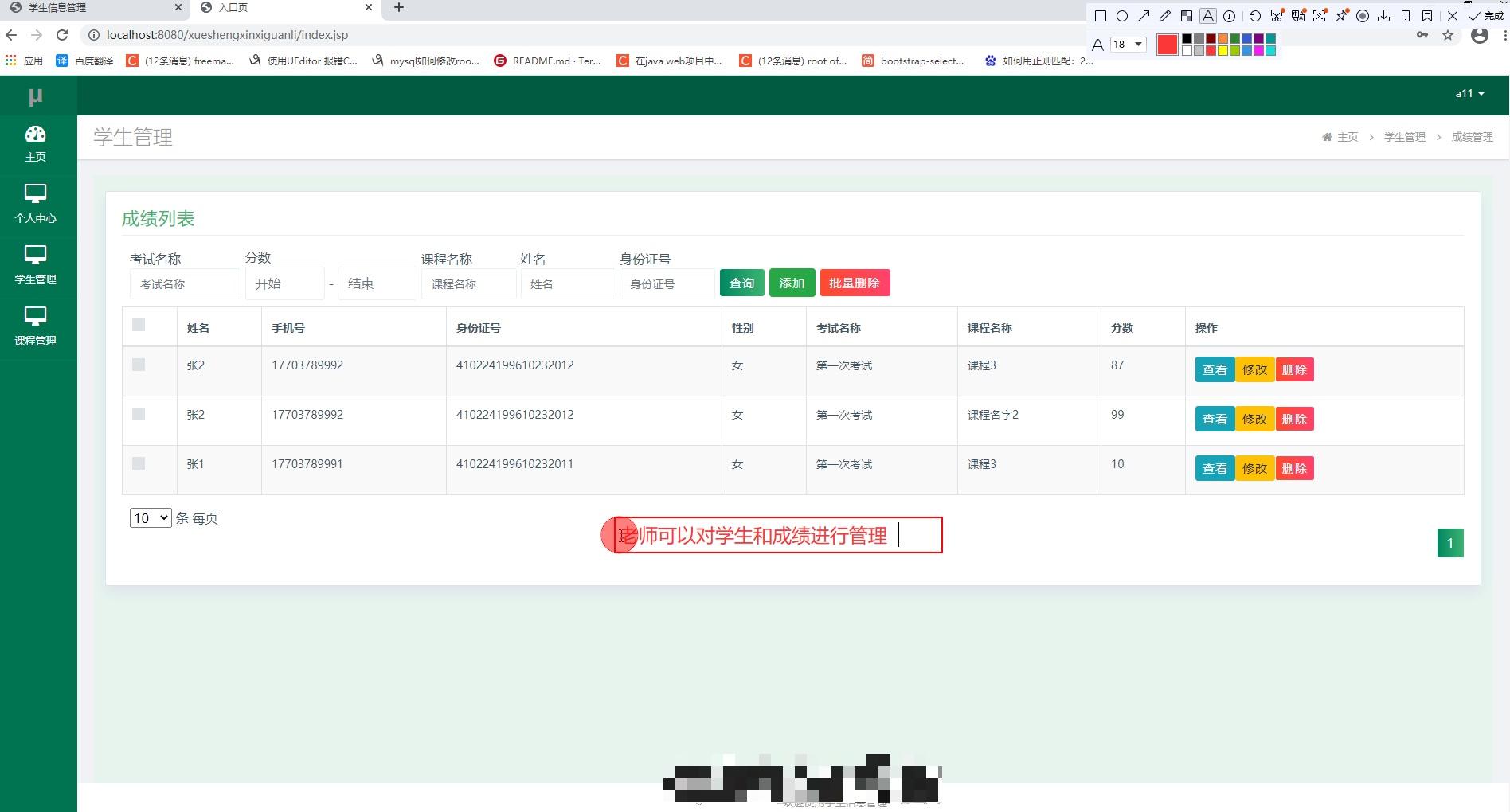This screenshot has height=812, width=1510.
Task: Click the 开始 score range input
Action: click(x=285, y=283)
